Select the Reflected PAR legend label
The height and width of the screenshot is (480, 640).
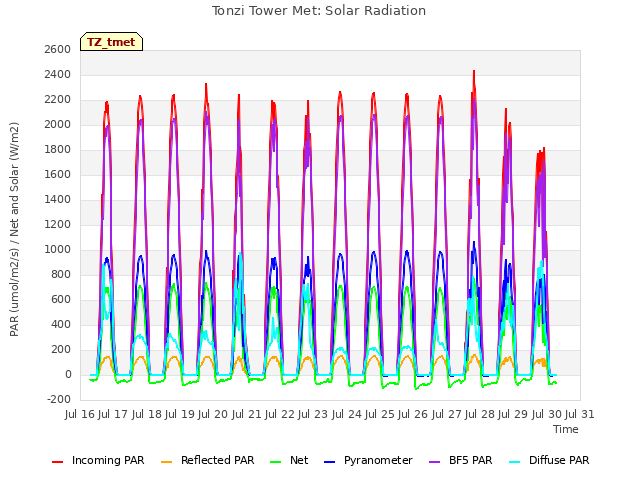218,460
